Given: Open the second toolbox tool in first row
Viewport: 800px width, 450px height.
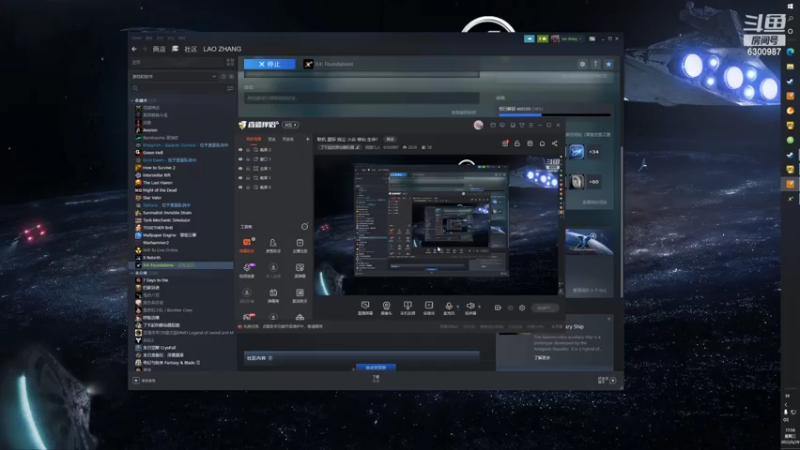Looking at the screenshot, I should pos(273,245).
